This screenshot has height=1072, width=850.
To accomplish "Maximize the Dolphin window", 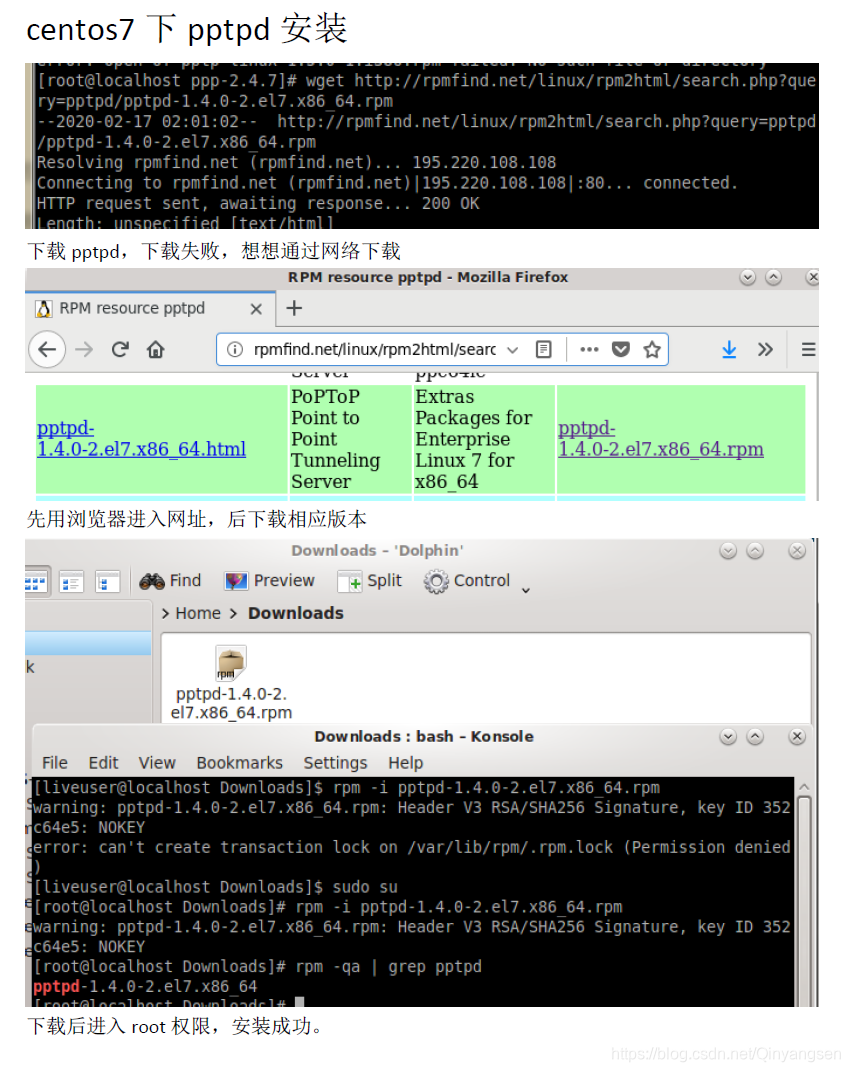I will 755,550.
